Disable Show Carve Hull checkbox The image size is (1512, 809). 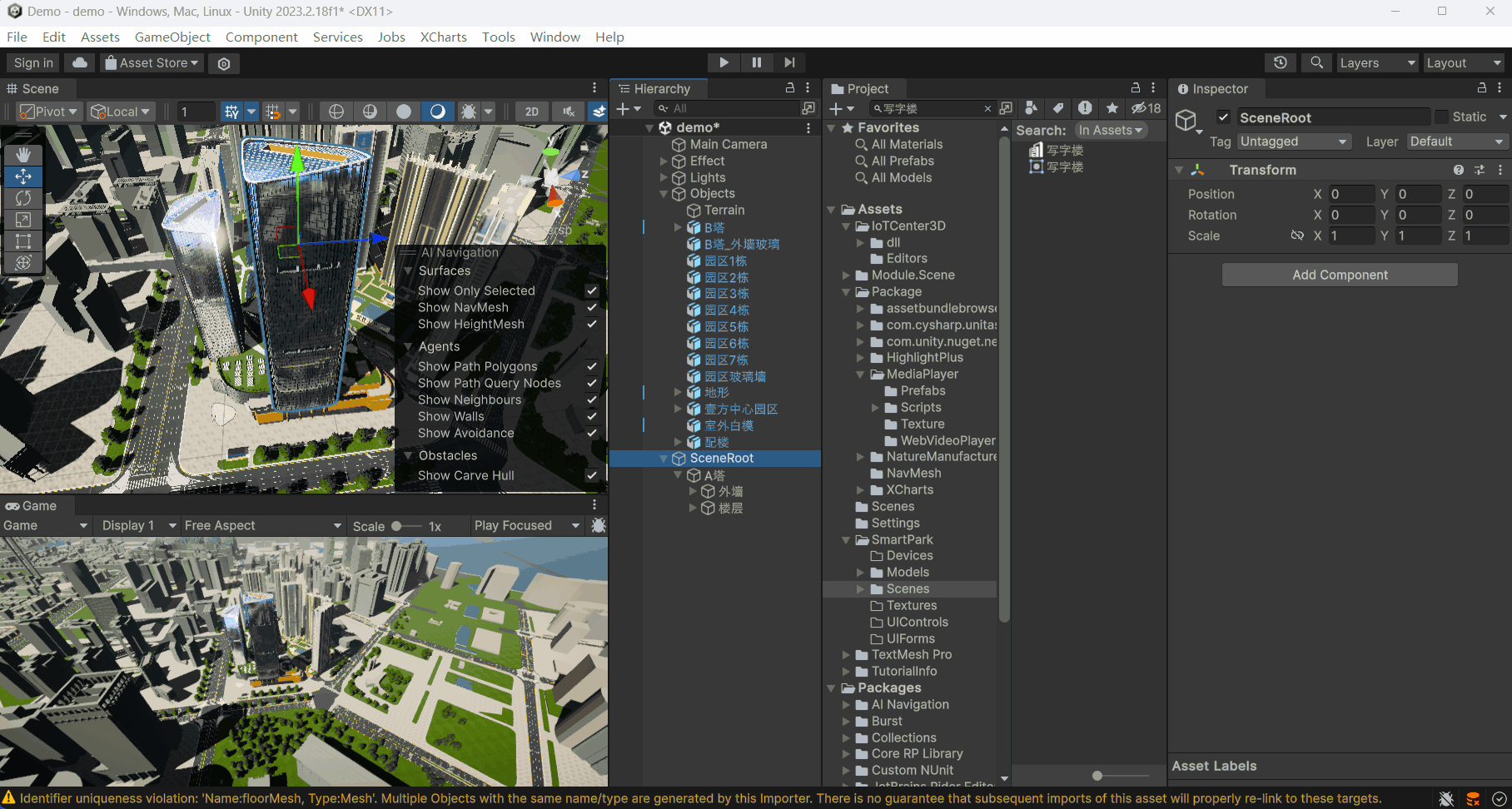coord(592,475)
